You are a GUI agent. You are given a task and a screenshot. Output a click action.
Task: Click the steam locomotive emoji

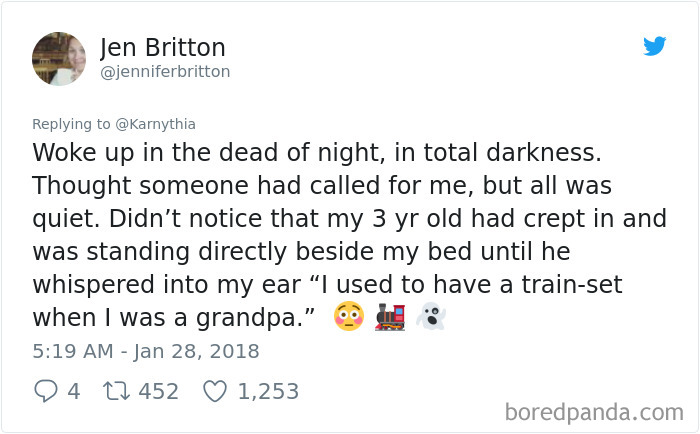click(x=390, y=317)
